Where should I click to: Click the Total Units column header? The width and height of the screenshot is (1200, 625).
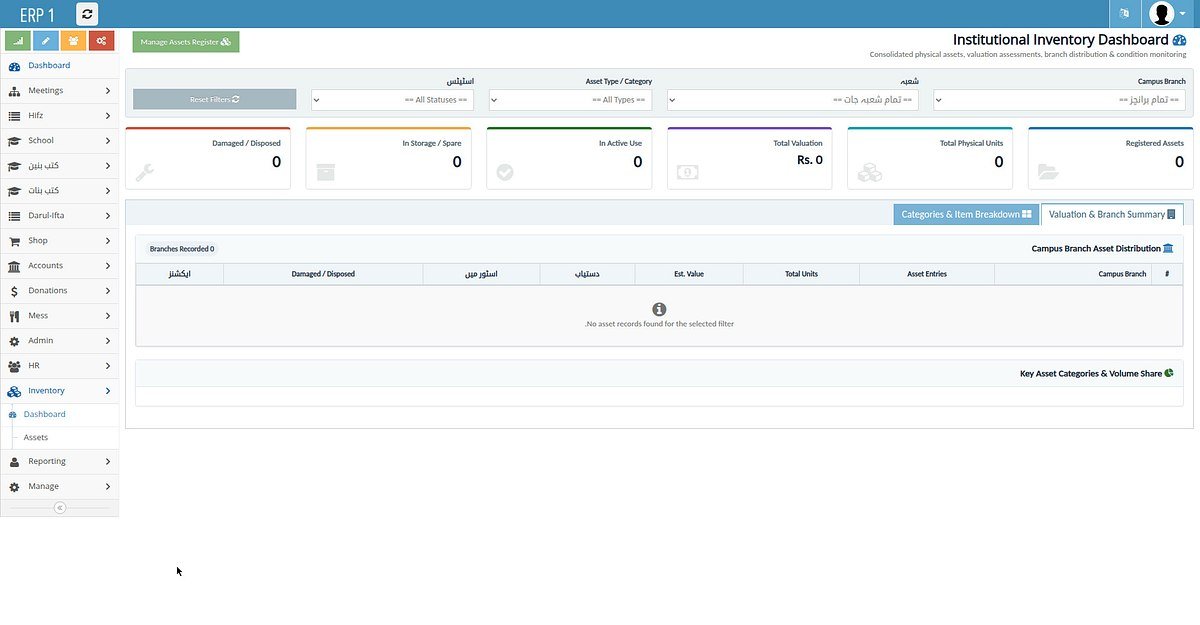point(801,274)
